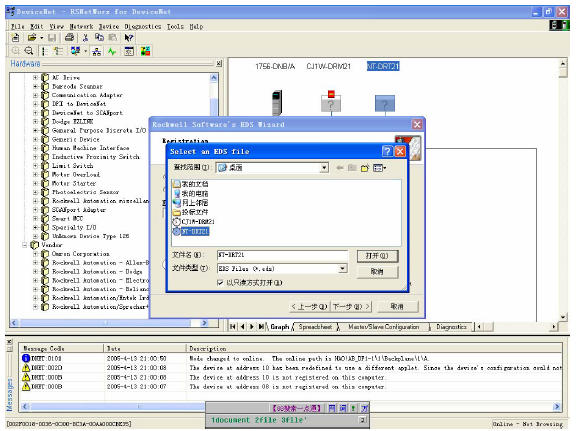Image resolution: width=578 pixels, height=431 pixels.
Task: Click the file name input field
Action: point(282,255)
